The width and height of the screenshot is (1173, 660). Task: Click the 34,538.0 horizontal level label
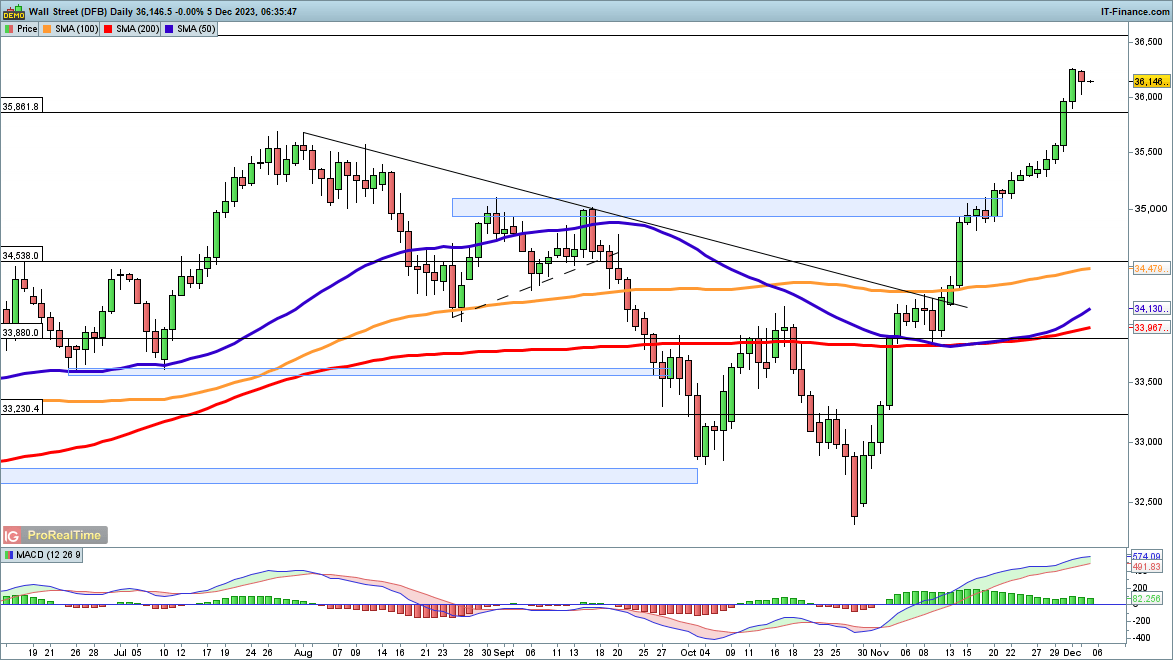[20, 256]
